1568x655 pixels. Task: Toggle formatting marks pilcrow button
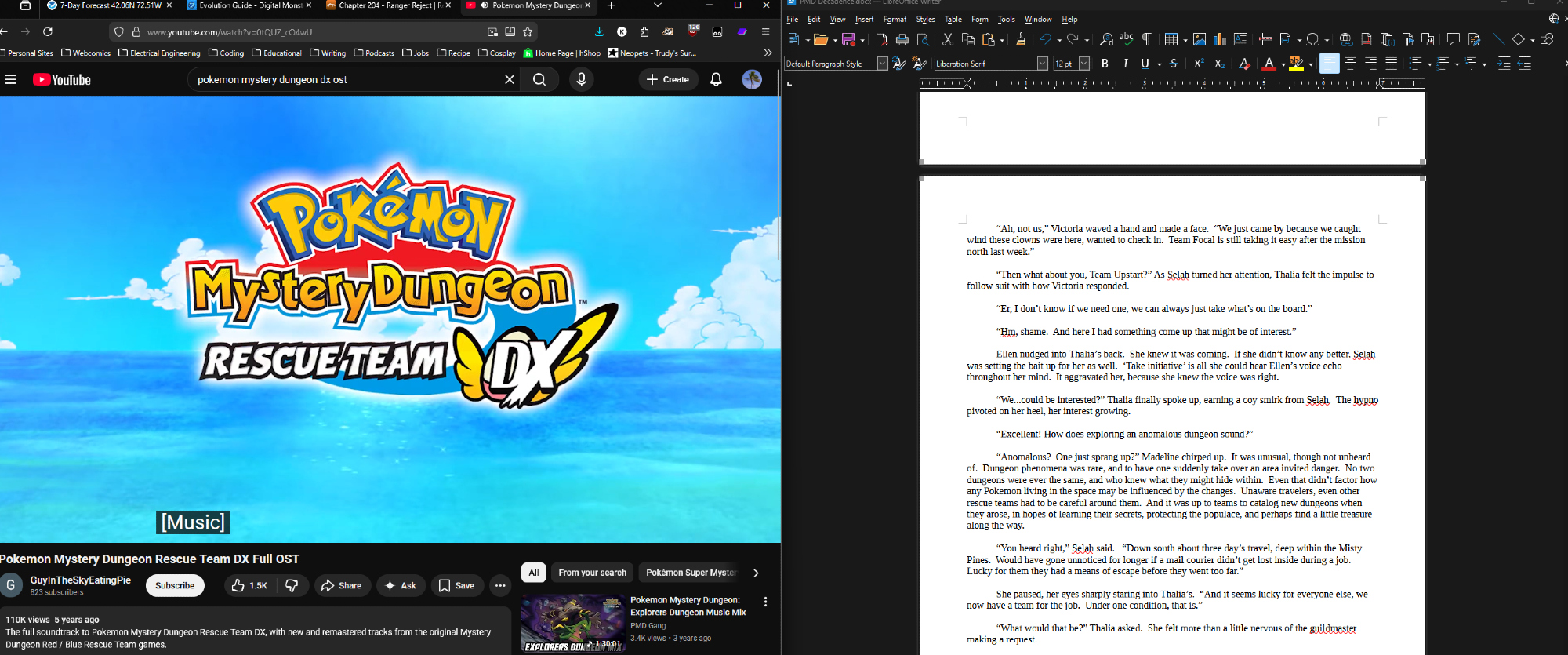1147,39
